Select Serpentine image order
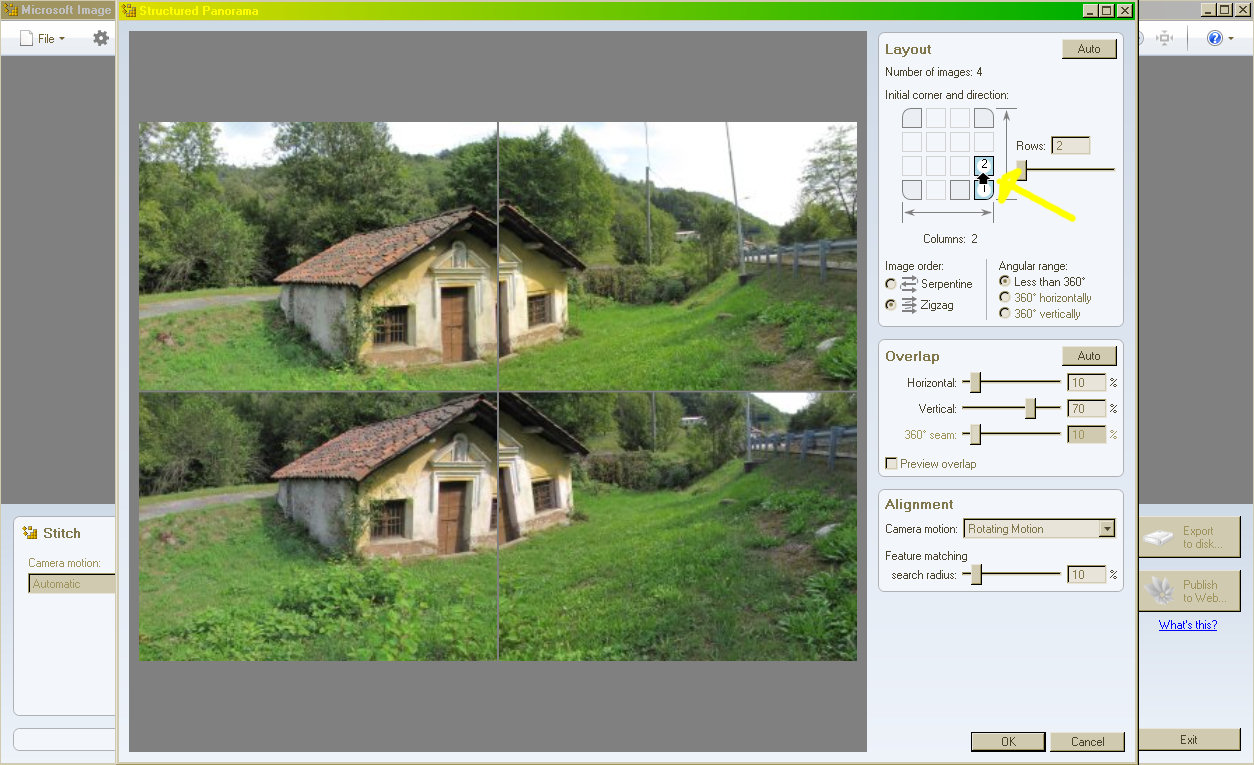Viewport: 1254px width, 765px height. pyautogui.click(x=891, y=284)
